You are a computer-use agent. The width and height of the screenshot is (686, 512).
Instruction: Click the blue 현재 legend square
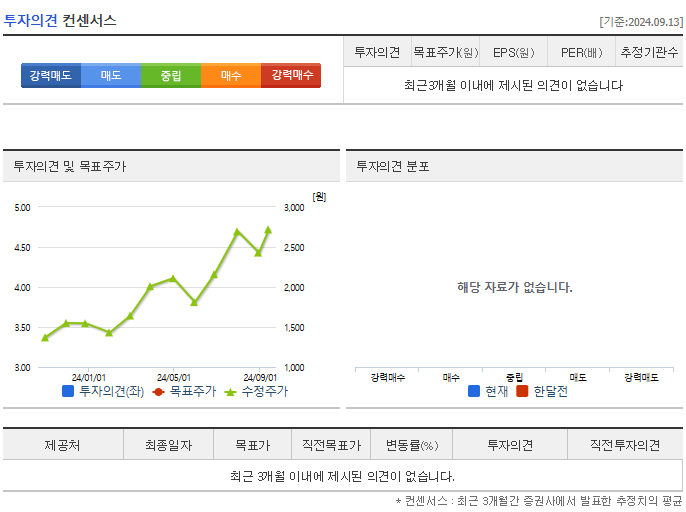474,391
